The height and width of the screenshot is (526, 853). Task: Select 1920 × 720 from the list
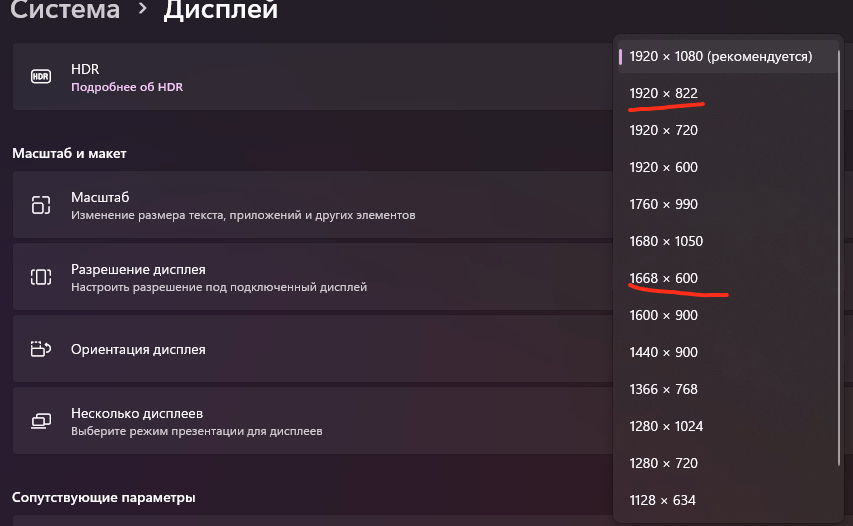664,130
